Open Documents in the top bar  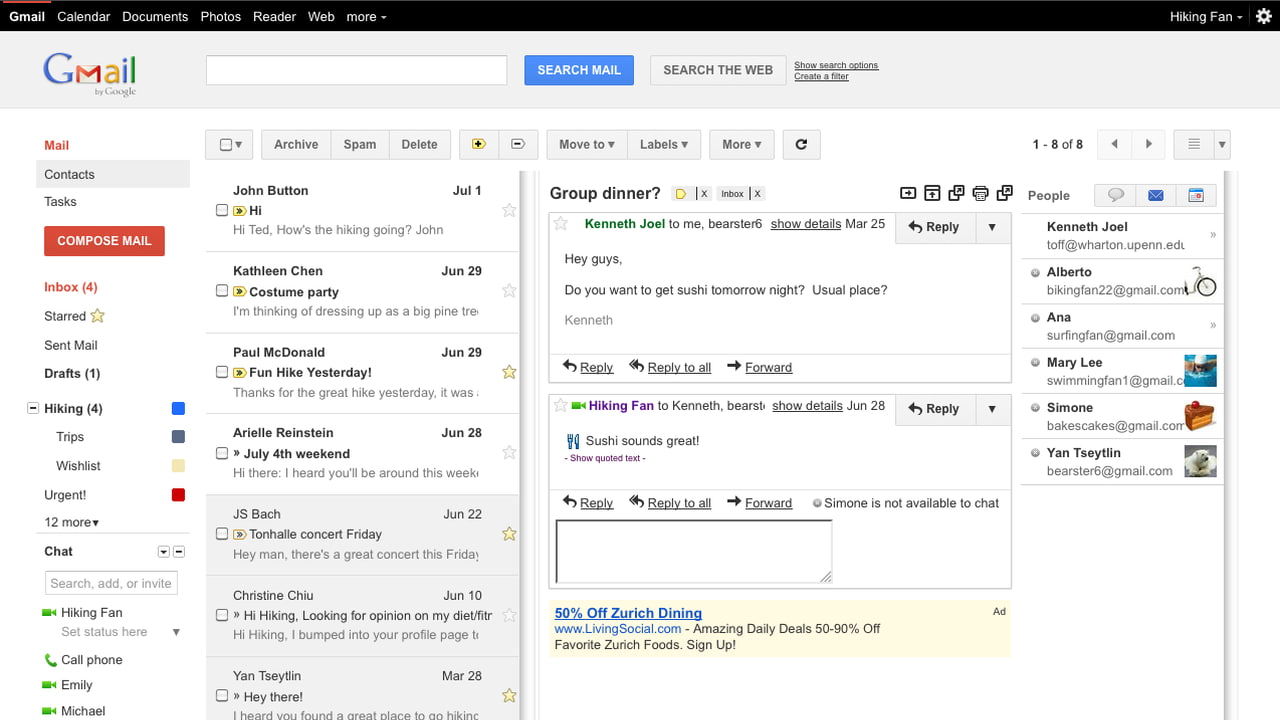[155, 16]
